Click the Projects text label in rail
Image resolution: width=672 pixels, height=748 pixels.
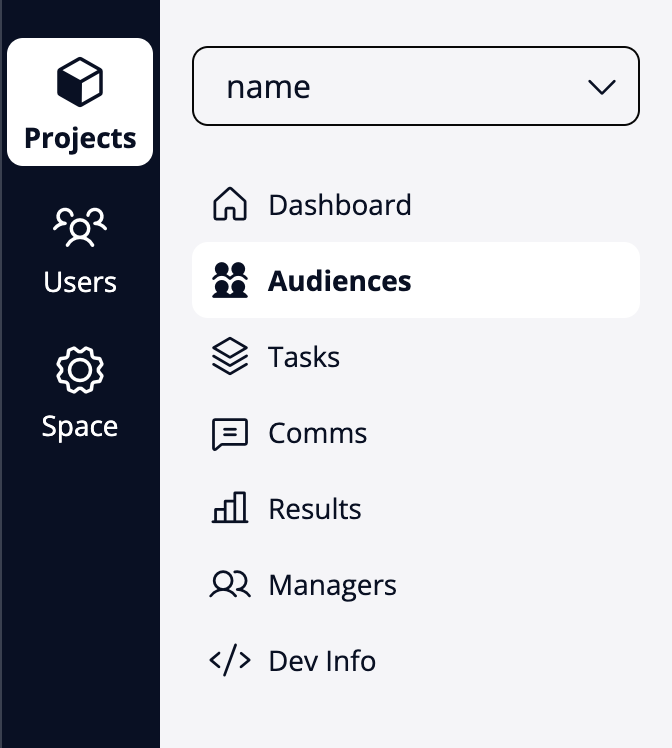pyautogui.click(x=80, y=138)
